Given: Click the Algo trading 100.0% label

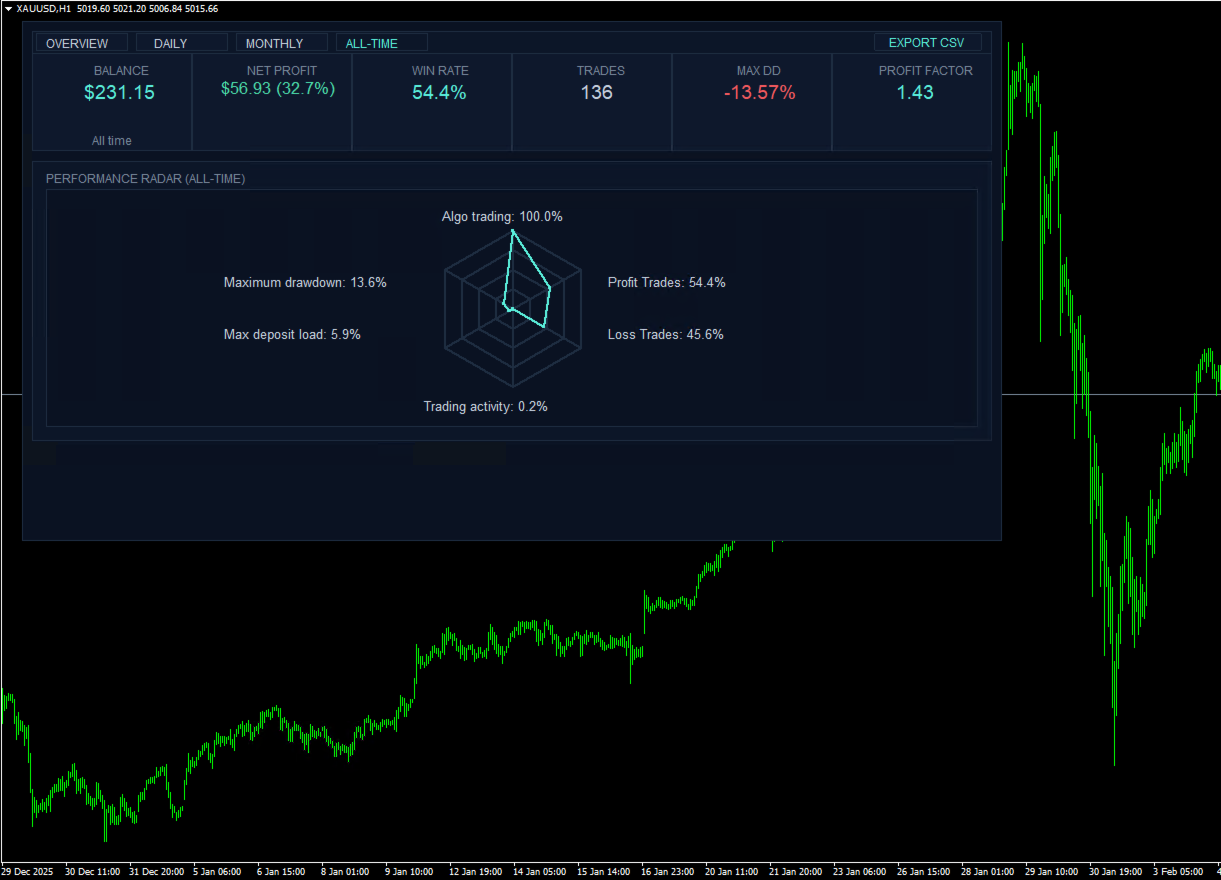Looking at the screenshot, I should pyautogui.click(x=502, y=216).
